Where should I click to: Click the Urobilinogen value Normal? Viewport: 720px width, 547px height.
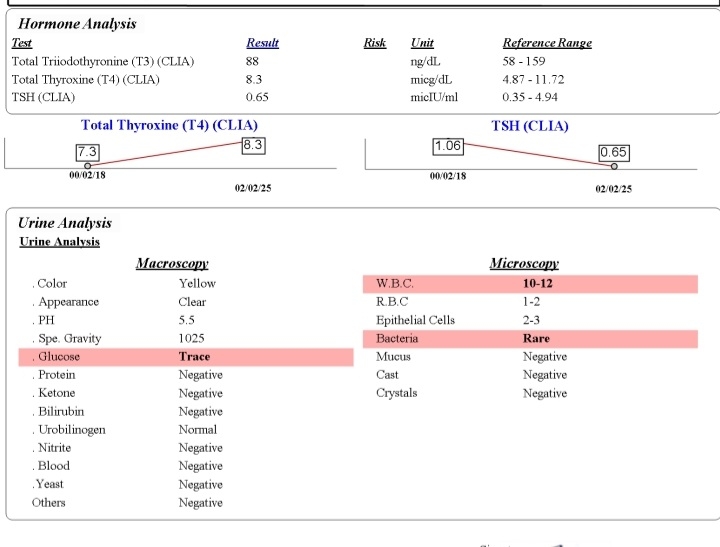tap(197, 429)
